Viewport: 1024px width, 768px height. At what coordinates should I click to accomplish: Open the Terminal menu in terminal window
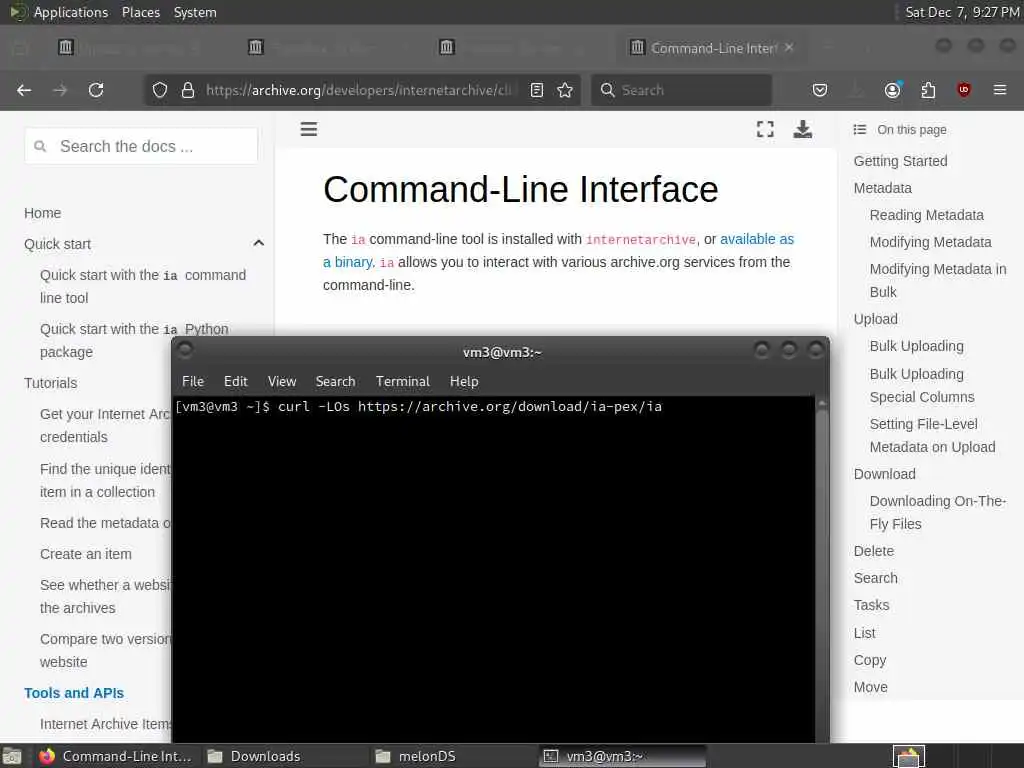(402, 381)
